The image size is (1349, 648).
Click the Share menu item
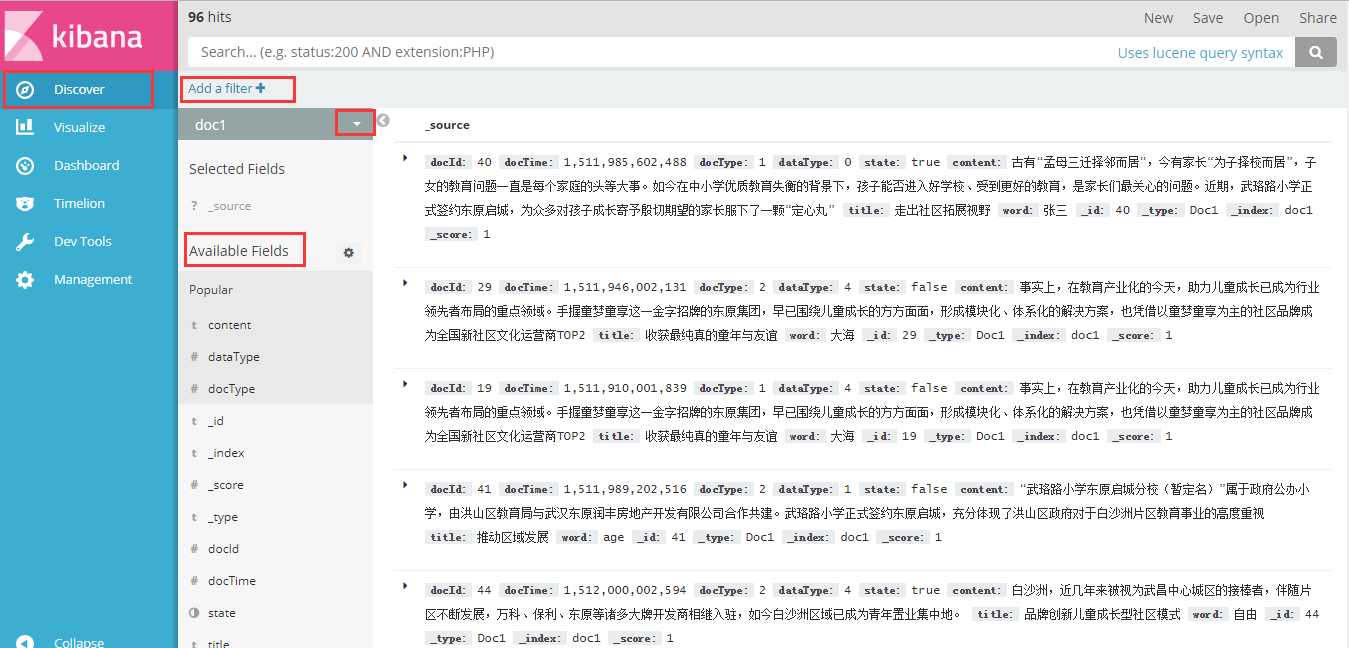1318,17
